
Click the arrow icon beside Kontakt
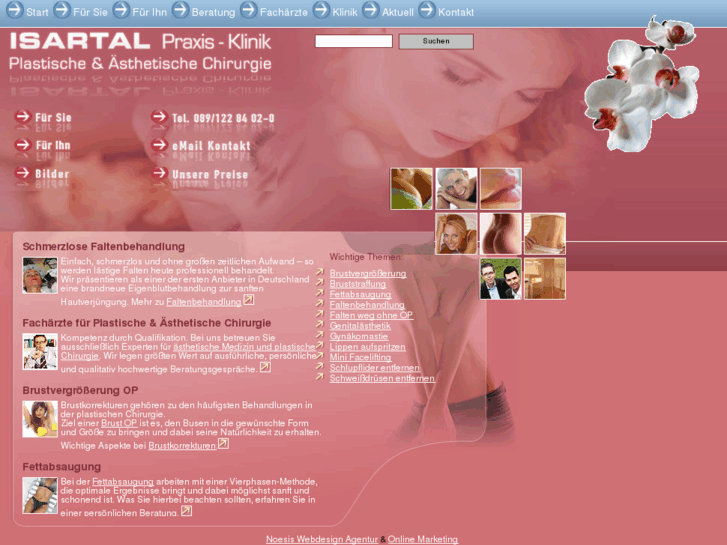427,10
